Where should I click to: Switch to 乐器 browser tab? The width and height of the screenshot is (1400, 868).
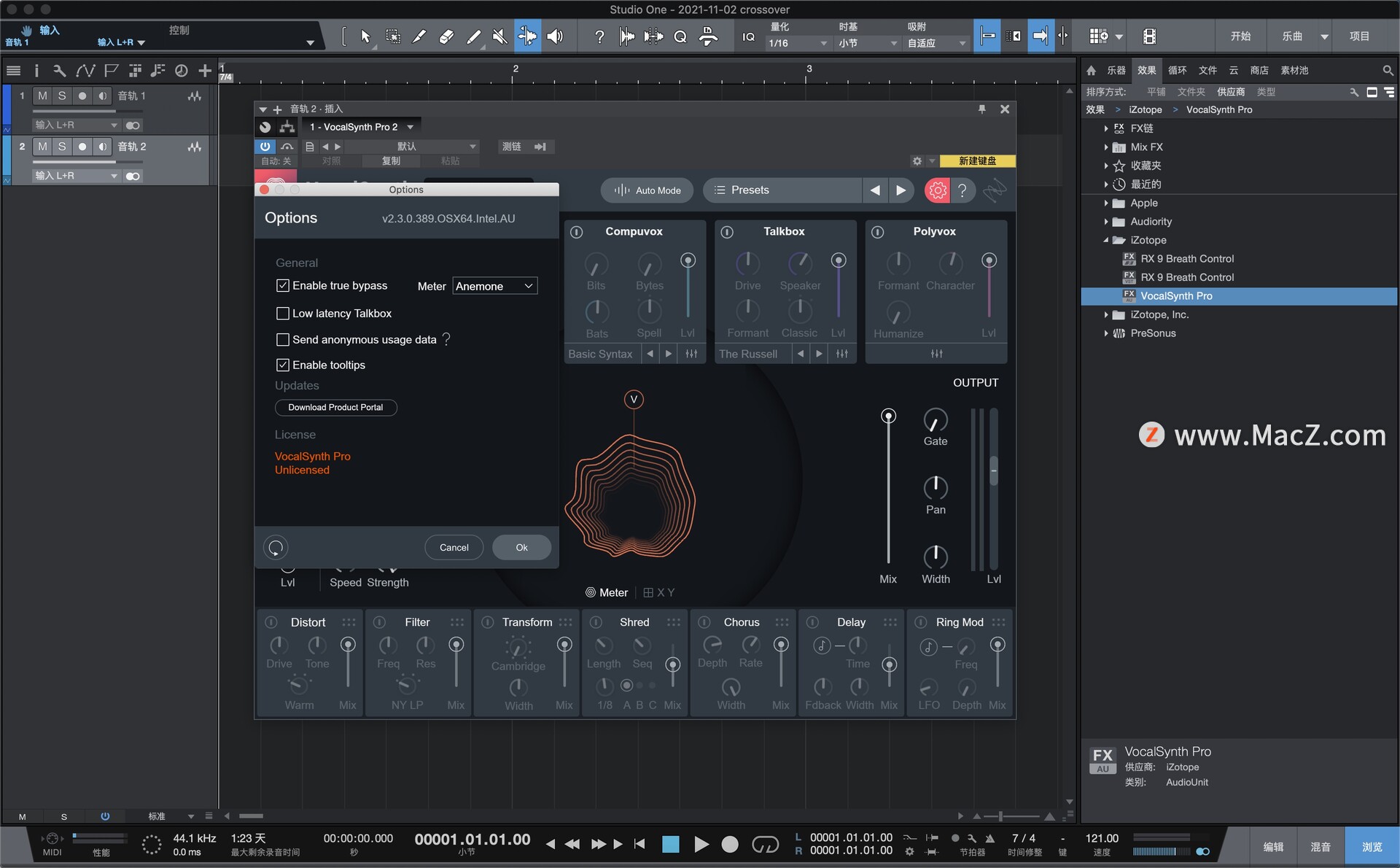coord(1116,71)
